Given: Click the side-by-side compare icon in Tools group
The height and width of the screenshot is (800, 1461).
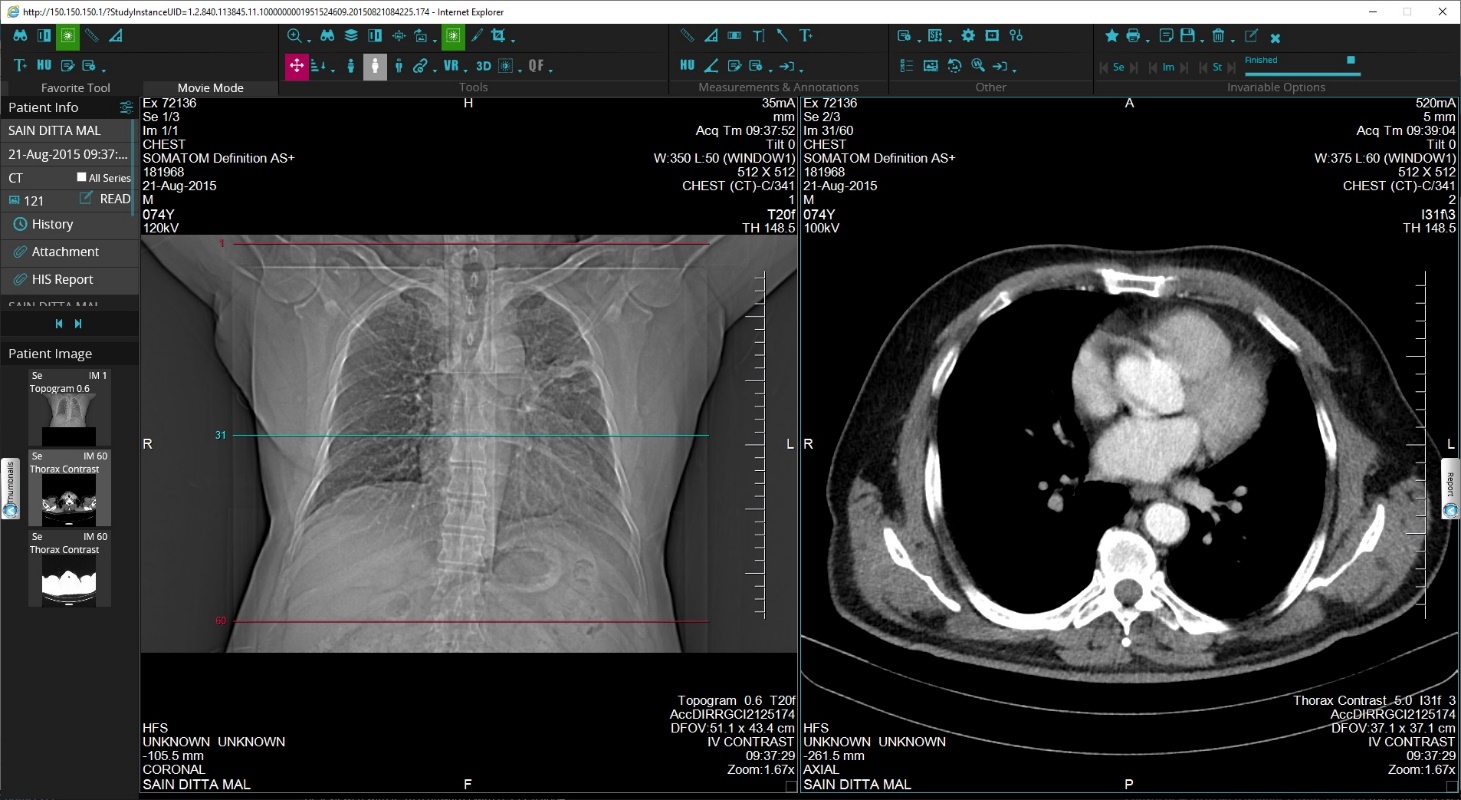Looking at the screenshot, I should pos(374,35).
